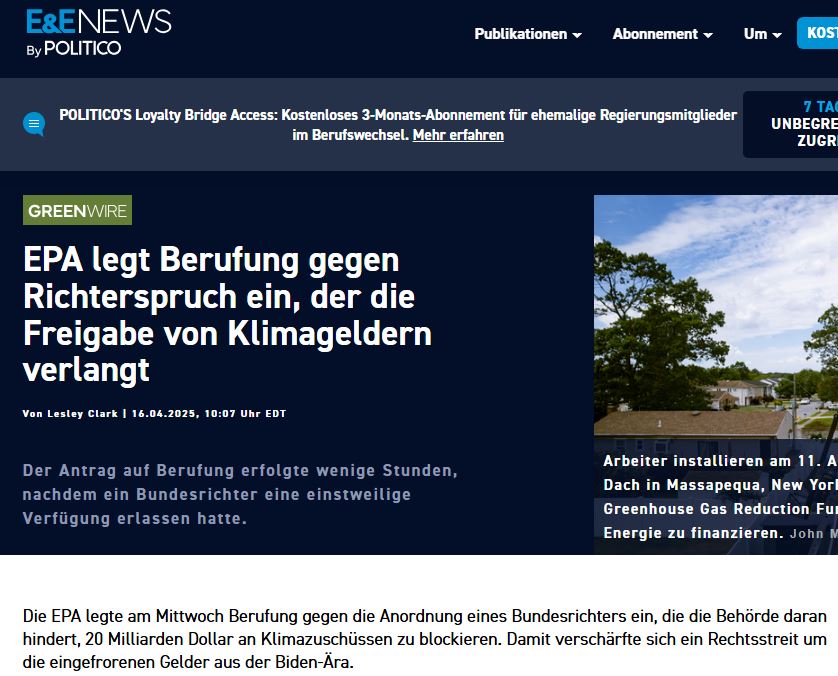The width and height of the screenshot is (838, 676).
Task: Click the 7-day unlimited access promo box
Action: pos(795,124)
